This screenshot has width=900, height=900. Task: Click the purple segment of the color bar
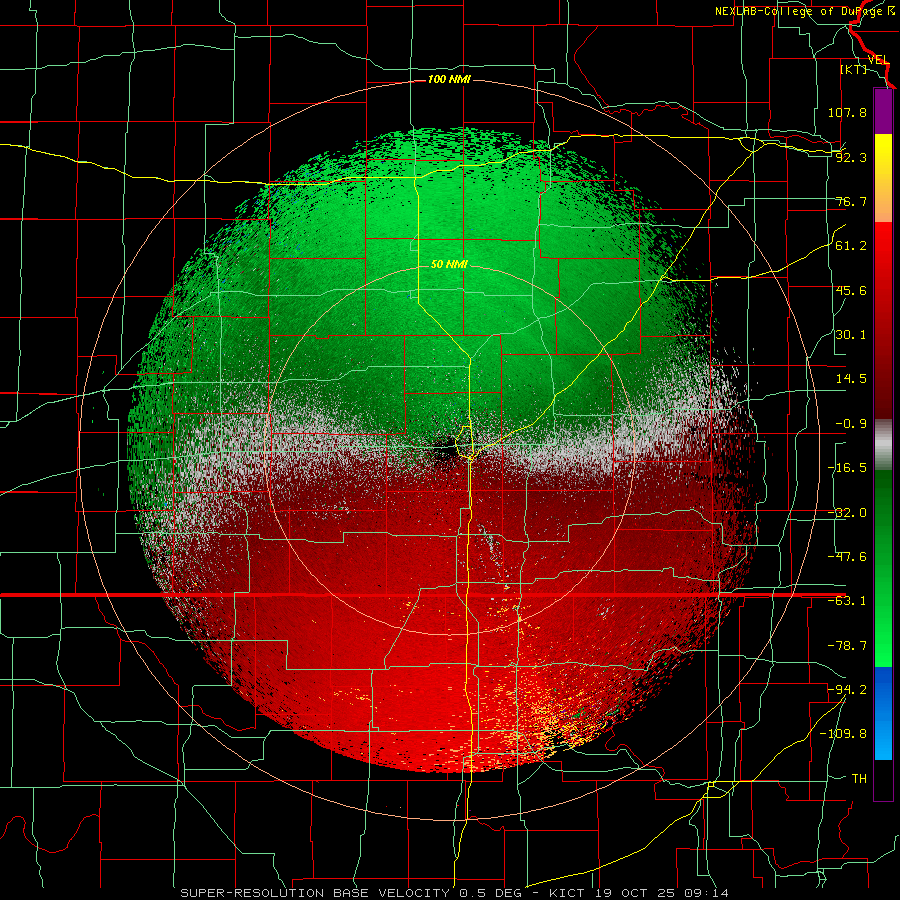coord(883,111)
